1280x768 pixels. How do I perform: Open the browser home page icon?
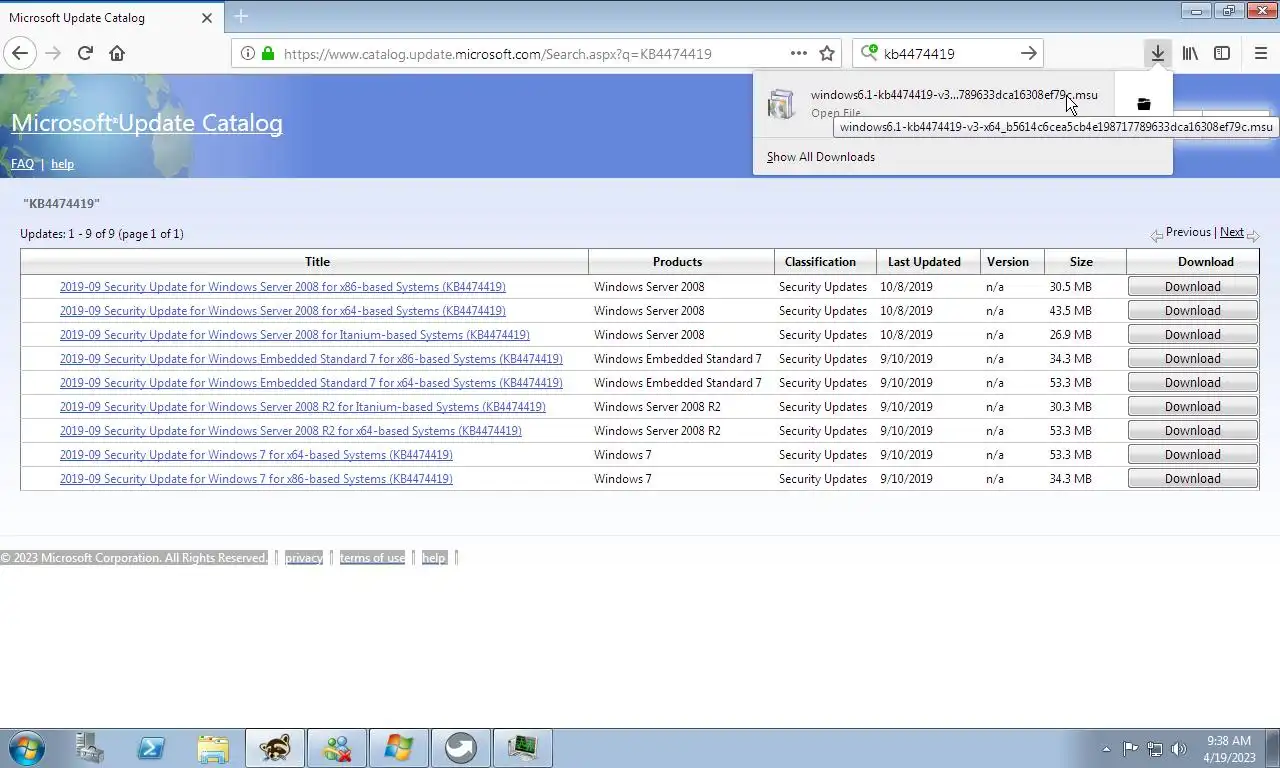tap(117, 53)
